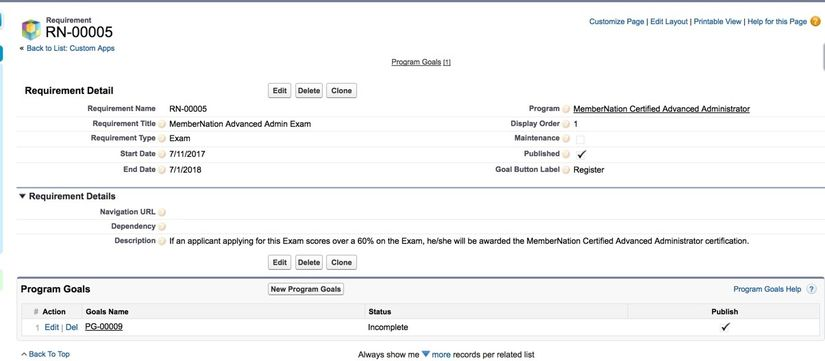Click help bubble next to Description
This screenshot has height=361, width=825.
point(162,241)
